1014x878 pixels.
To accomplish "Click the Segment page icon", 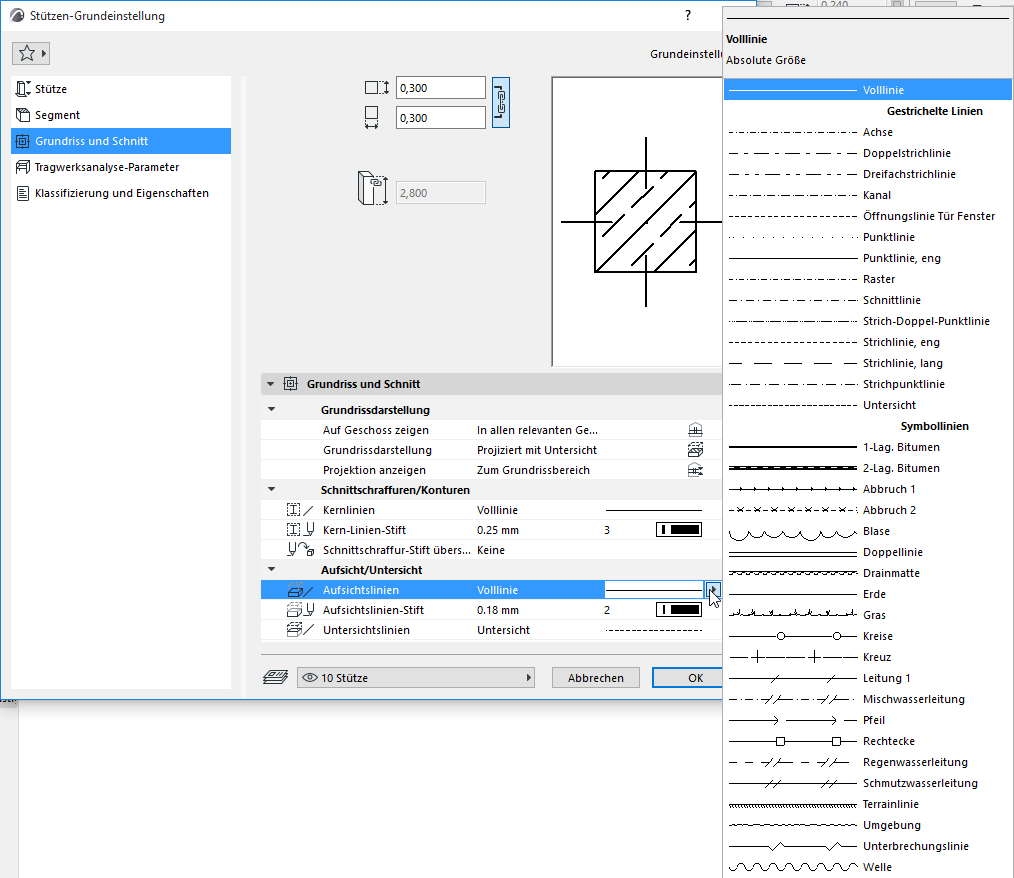I will pyautogui.click(x=23, y=115).
